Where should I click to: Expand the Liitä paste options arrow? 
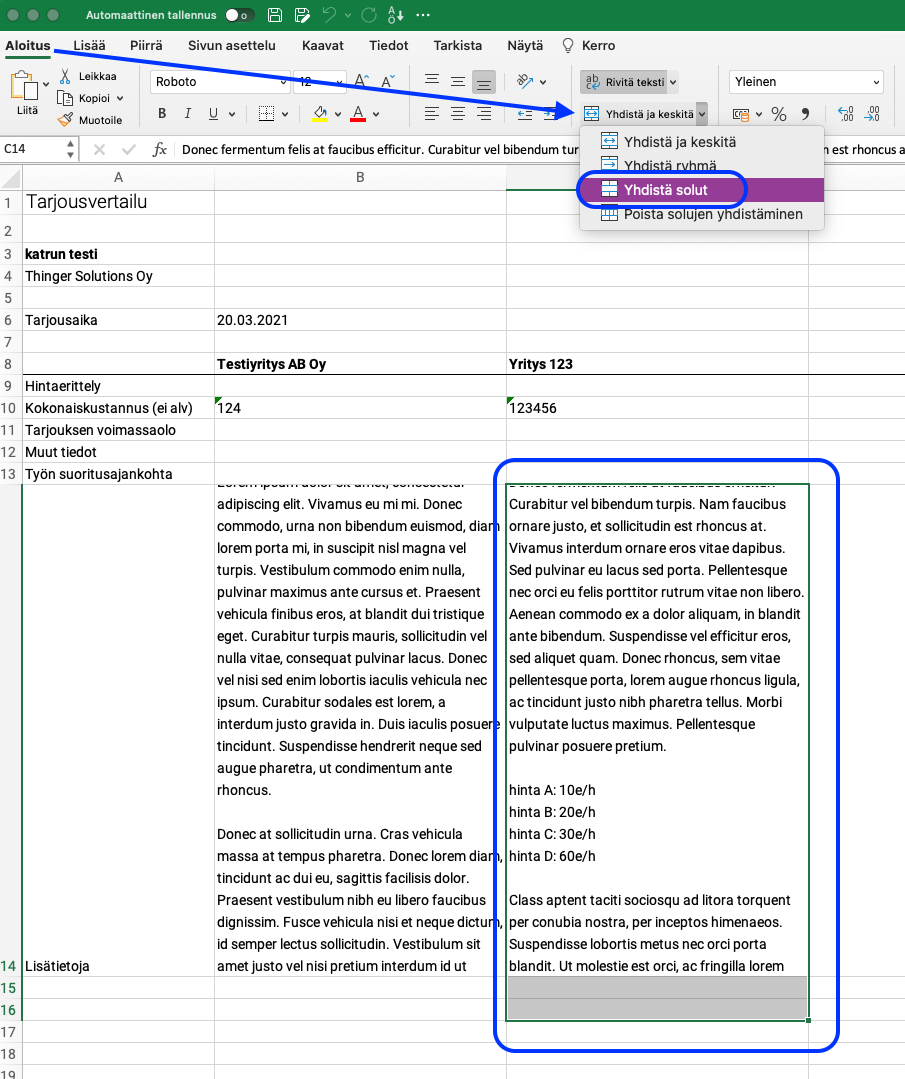(x=46, y=84)
